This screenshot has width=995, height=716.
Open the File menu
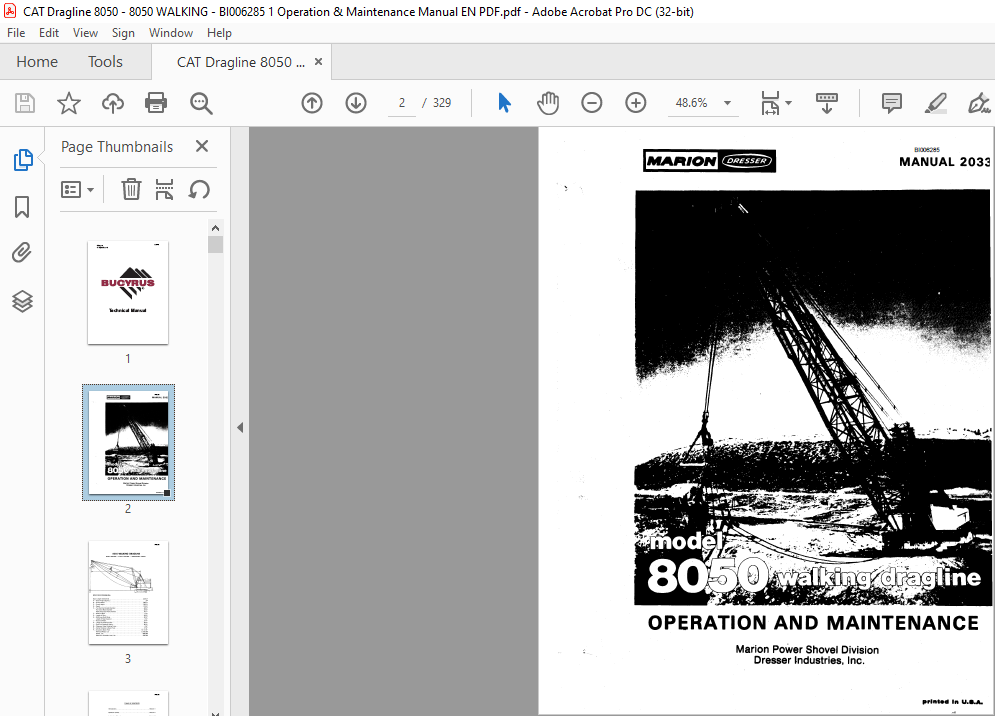16,33
